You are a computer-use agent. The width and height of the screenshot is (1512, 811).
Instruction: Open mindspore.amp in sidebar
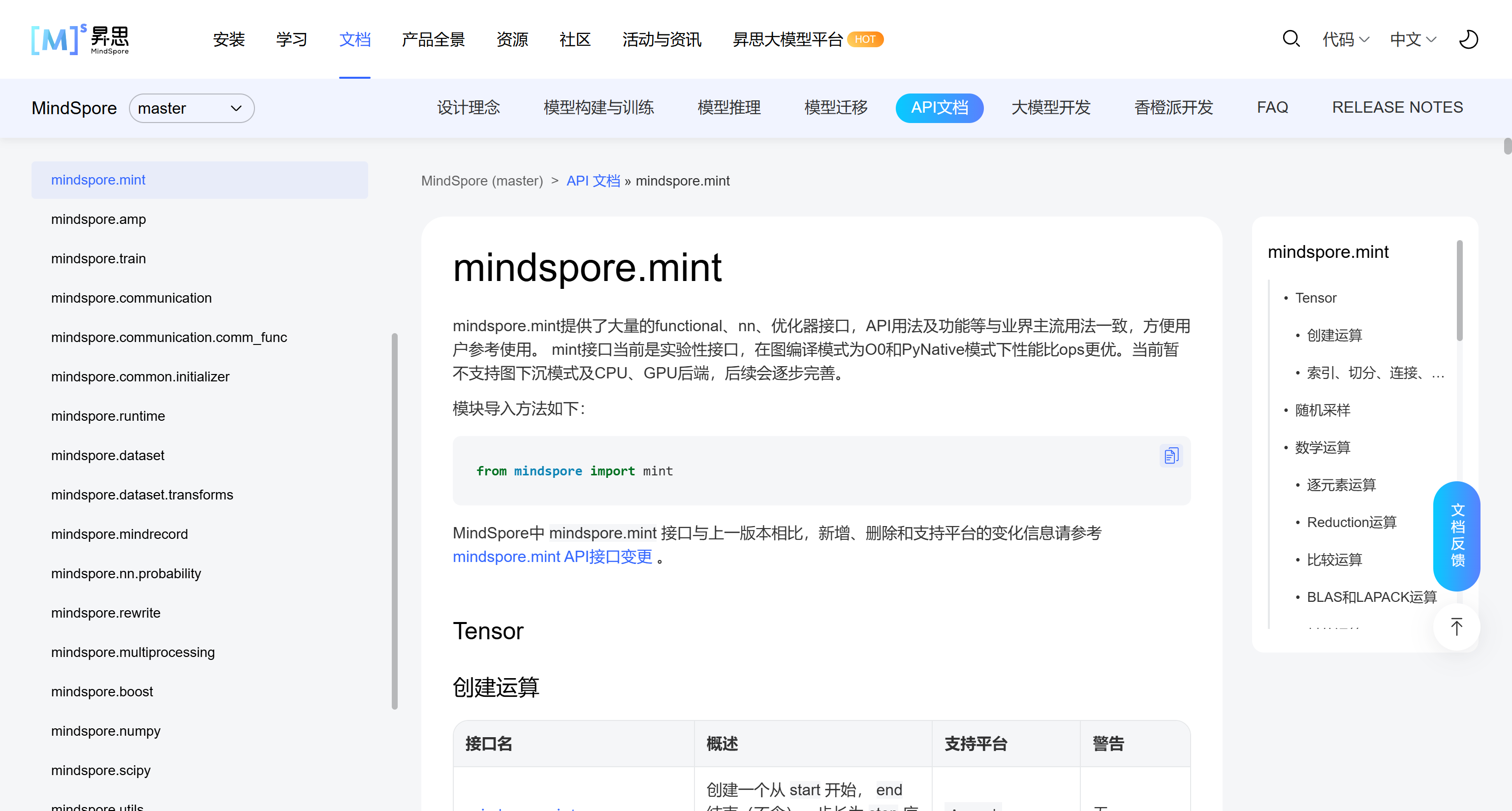click(x=98, y=219)
